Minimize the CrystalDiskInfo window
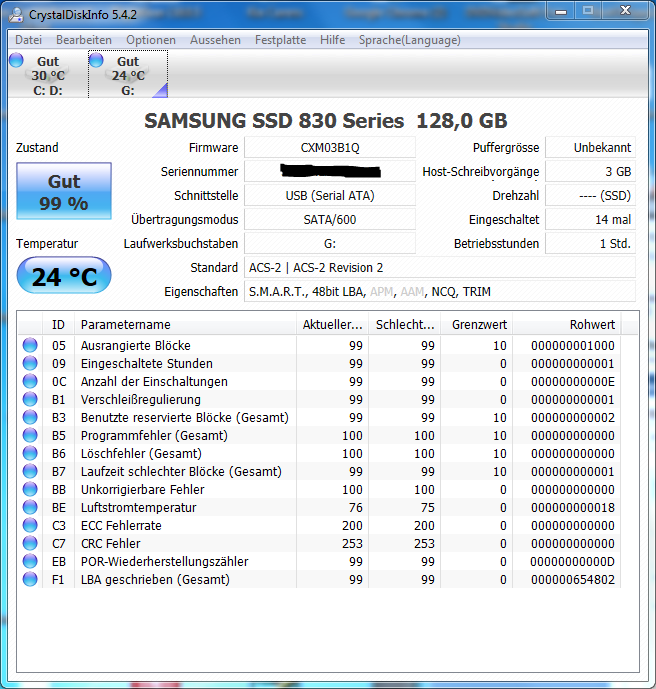The width and height of the screenshot is (656, 689). pyautogui.click(x=561, y=11)
